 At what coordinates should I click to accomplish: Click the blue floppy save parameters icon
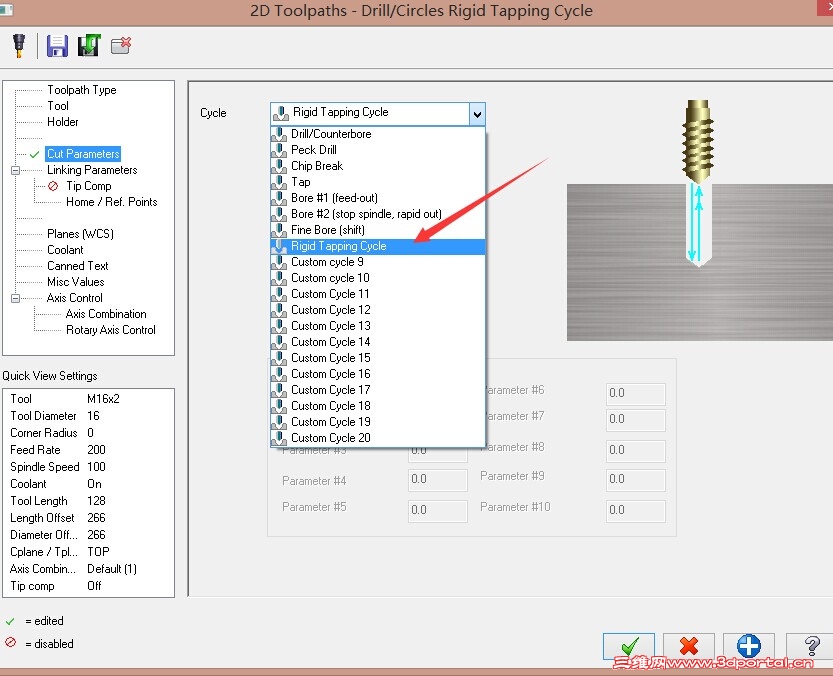click(57, 46)
